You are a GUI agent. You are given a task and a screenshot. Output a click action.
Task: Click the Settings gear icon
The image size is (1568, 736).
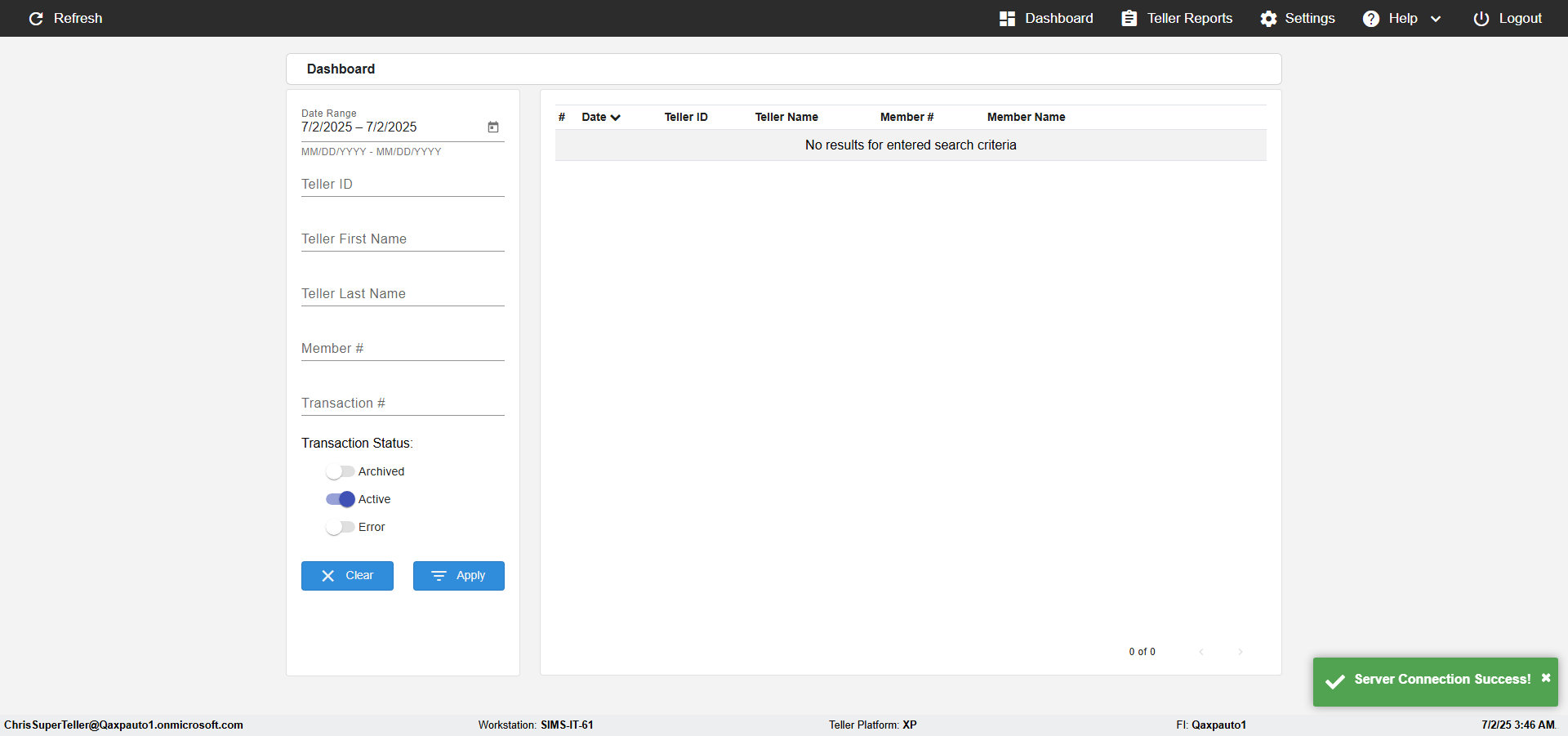pos(1268,18)
